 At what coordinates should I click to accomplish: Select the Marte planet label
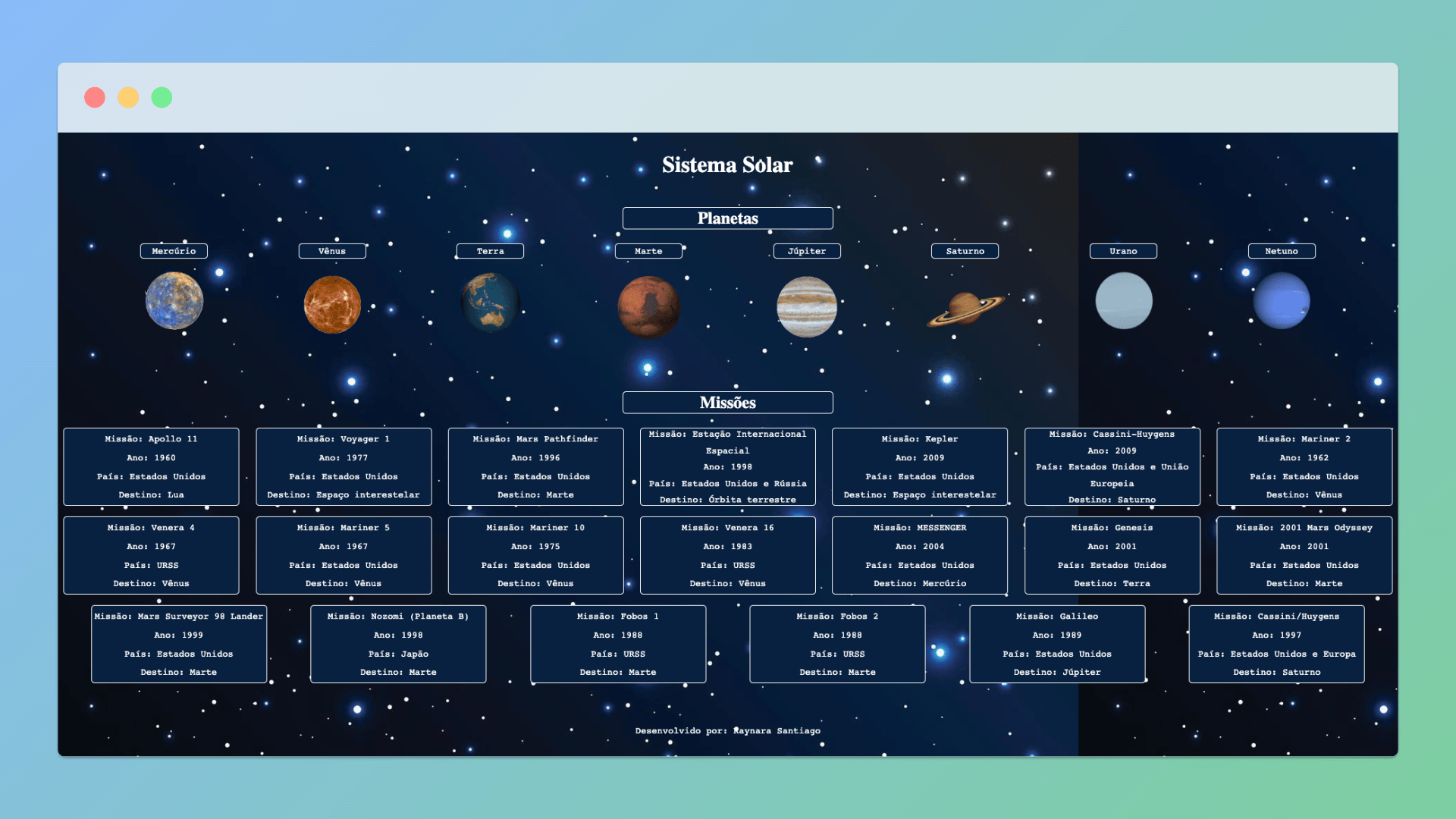click(x=648, y=251)
